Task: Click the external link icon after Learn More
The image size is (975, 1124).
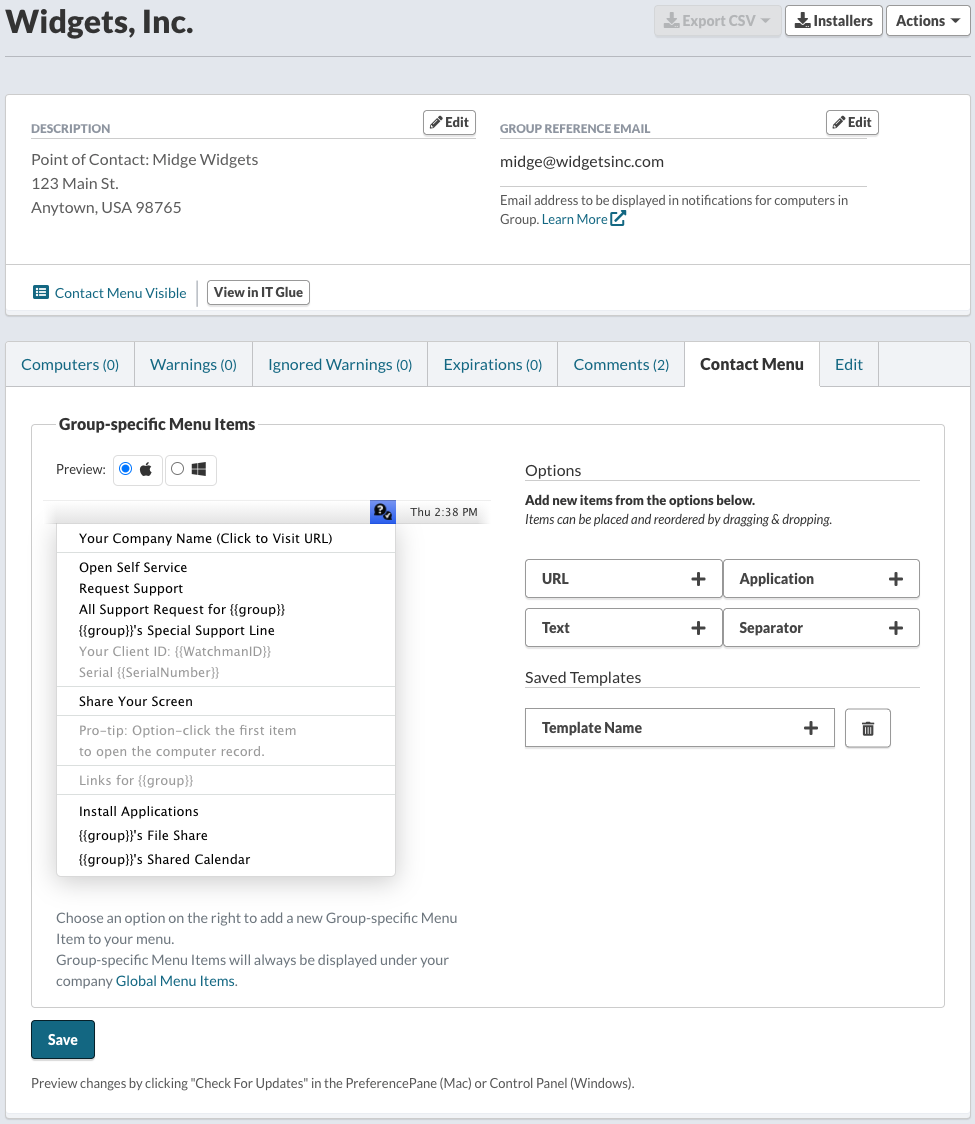Action: click(x=618, y=219)
